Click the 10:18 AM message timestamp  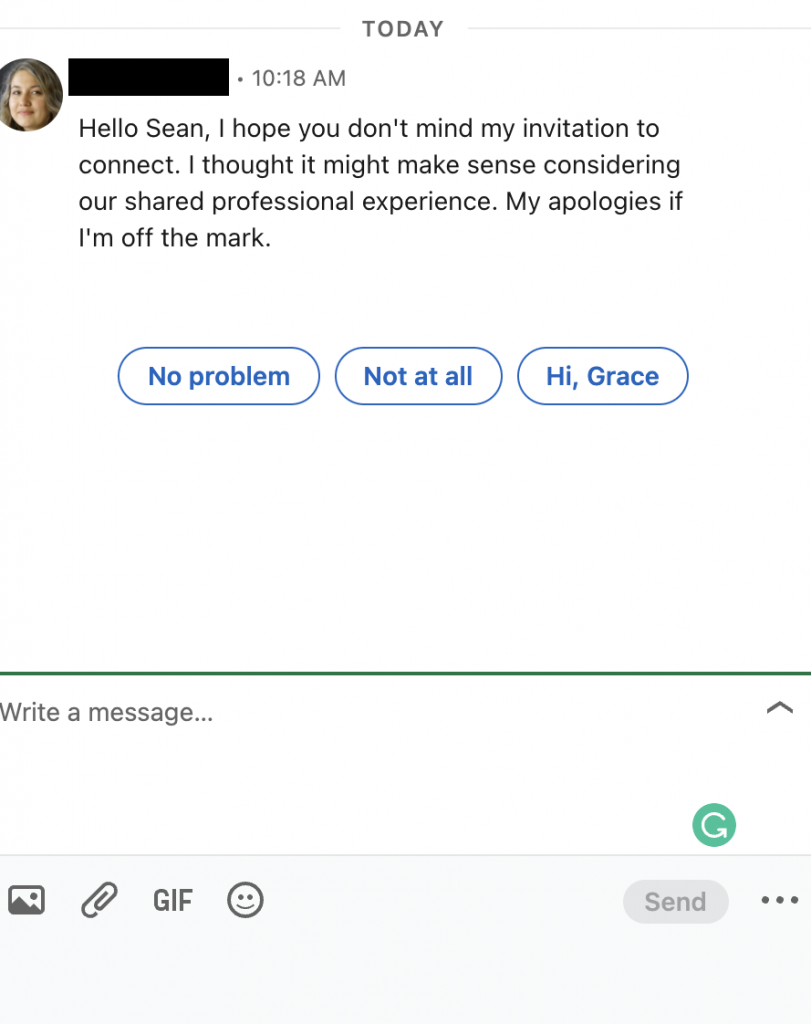pos(298,78)
